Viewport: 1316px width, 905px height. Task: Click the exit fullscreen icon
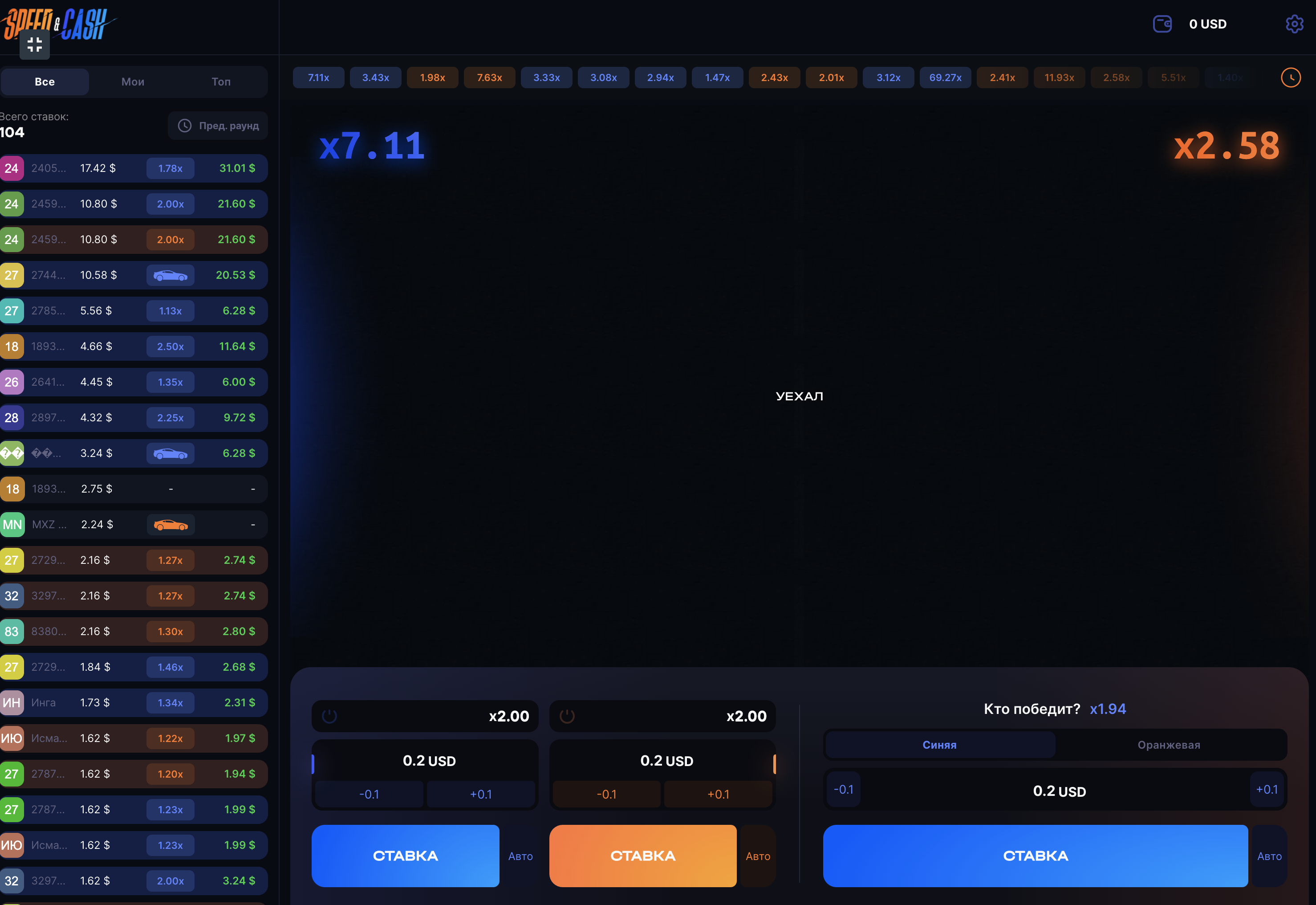(35, 44)
